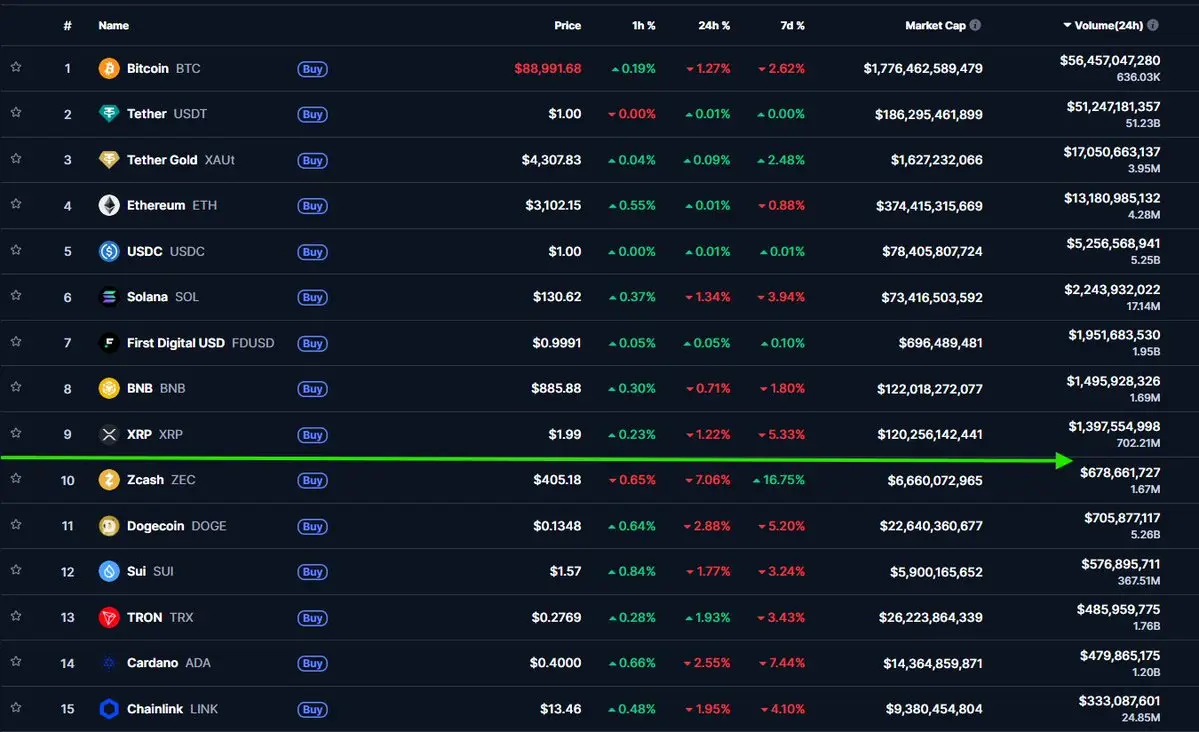
Task: Click Buy button for Ethereum
Action: coord(312,206)
